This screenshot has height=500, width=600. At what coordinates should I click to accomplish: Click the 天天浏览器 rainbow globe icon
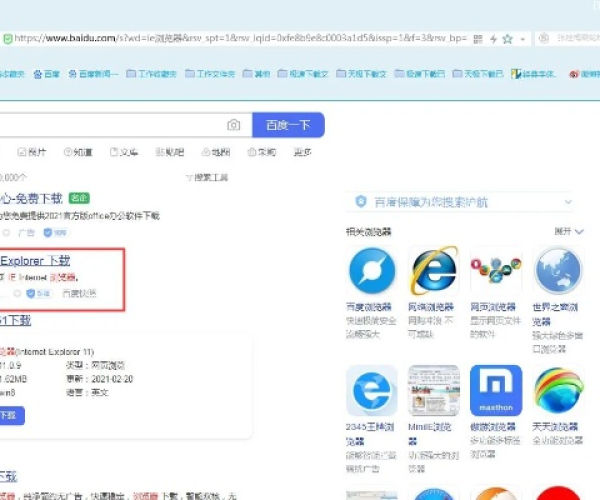pos(558,391)
